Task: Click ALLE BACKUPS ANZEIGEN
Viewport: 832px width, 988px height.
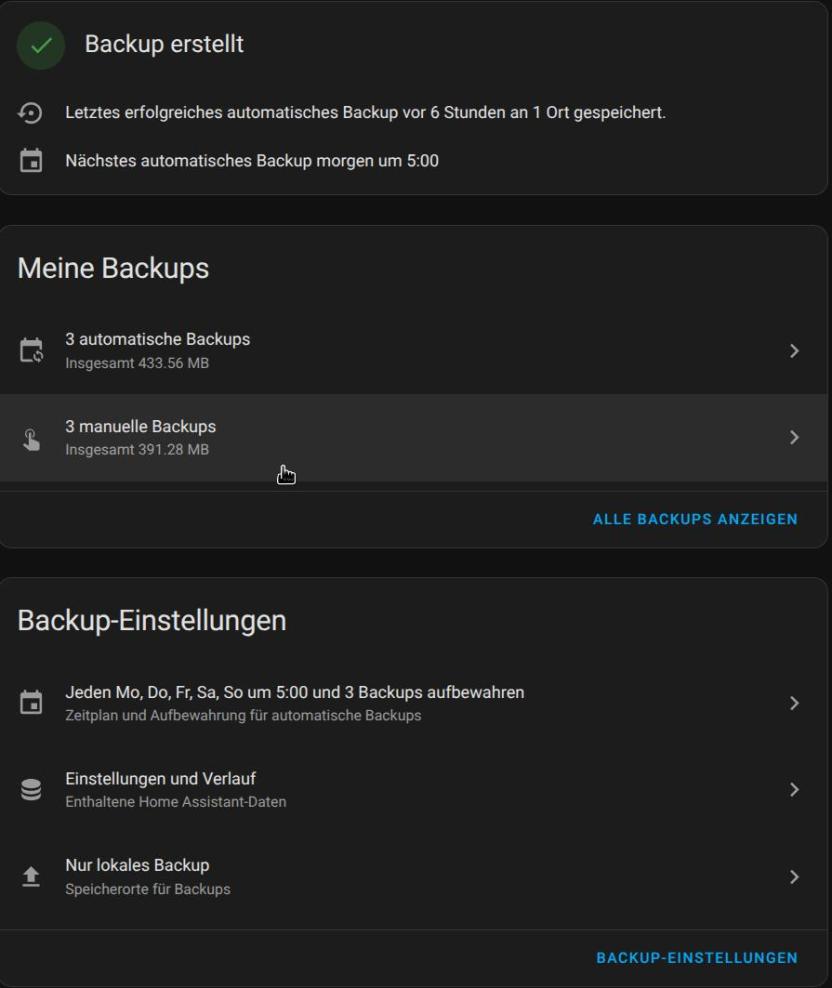Action: tap(695, 520)
